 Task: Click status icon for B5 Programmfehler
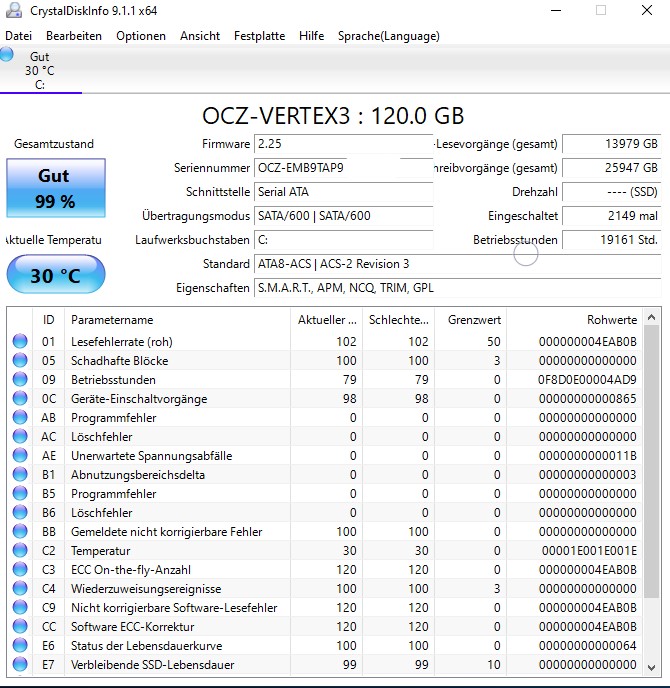(x=20, y=493)
